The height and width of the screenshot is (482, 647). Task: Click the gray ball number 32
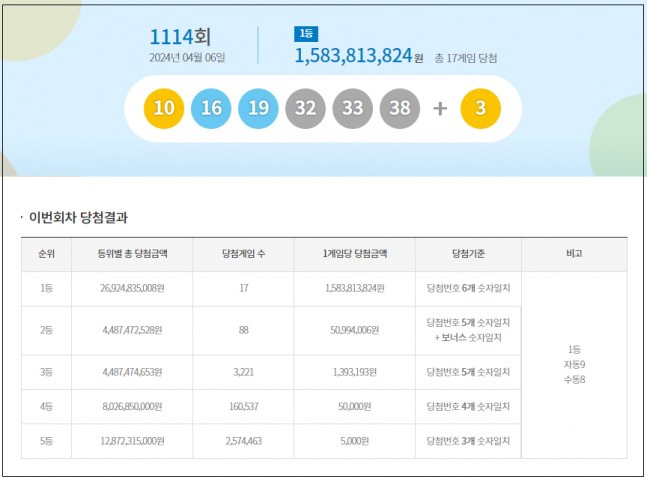tap(305, 109)
